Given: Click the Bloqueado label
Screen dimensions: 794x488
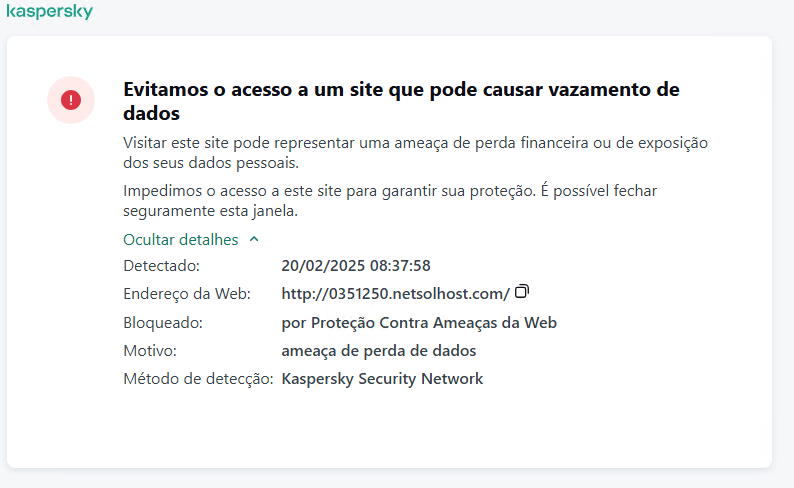Looking at the screenshot, I should click(163, 323).
